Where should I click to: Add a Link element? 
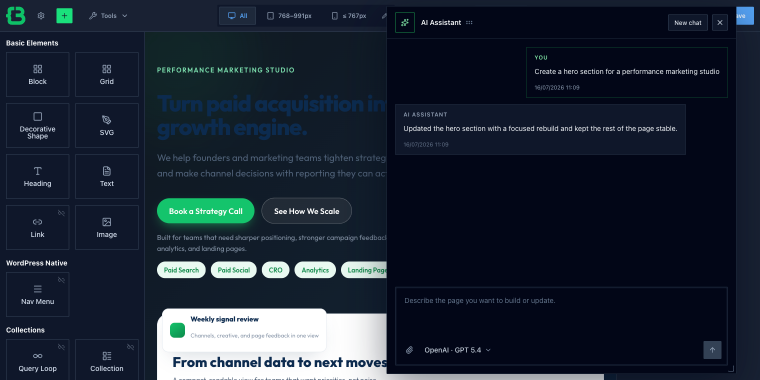[37, 227]
